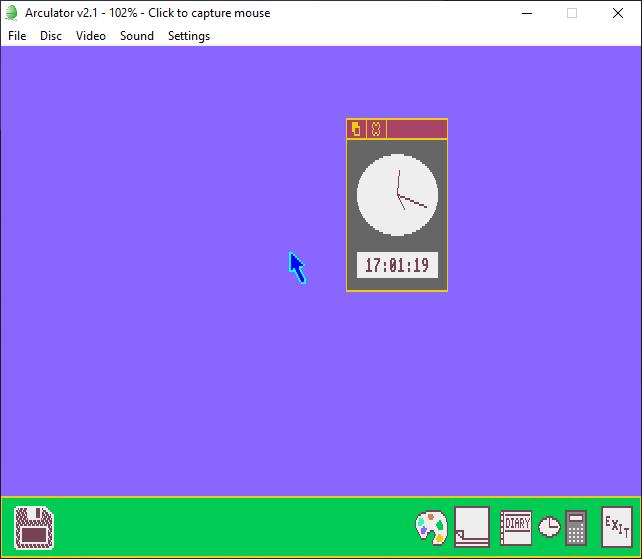Open the Settings menu
642x559 pixels.
point(189,36)
